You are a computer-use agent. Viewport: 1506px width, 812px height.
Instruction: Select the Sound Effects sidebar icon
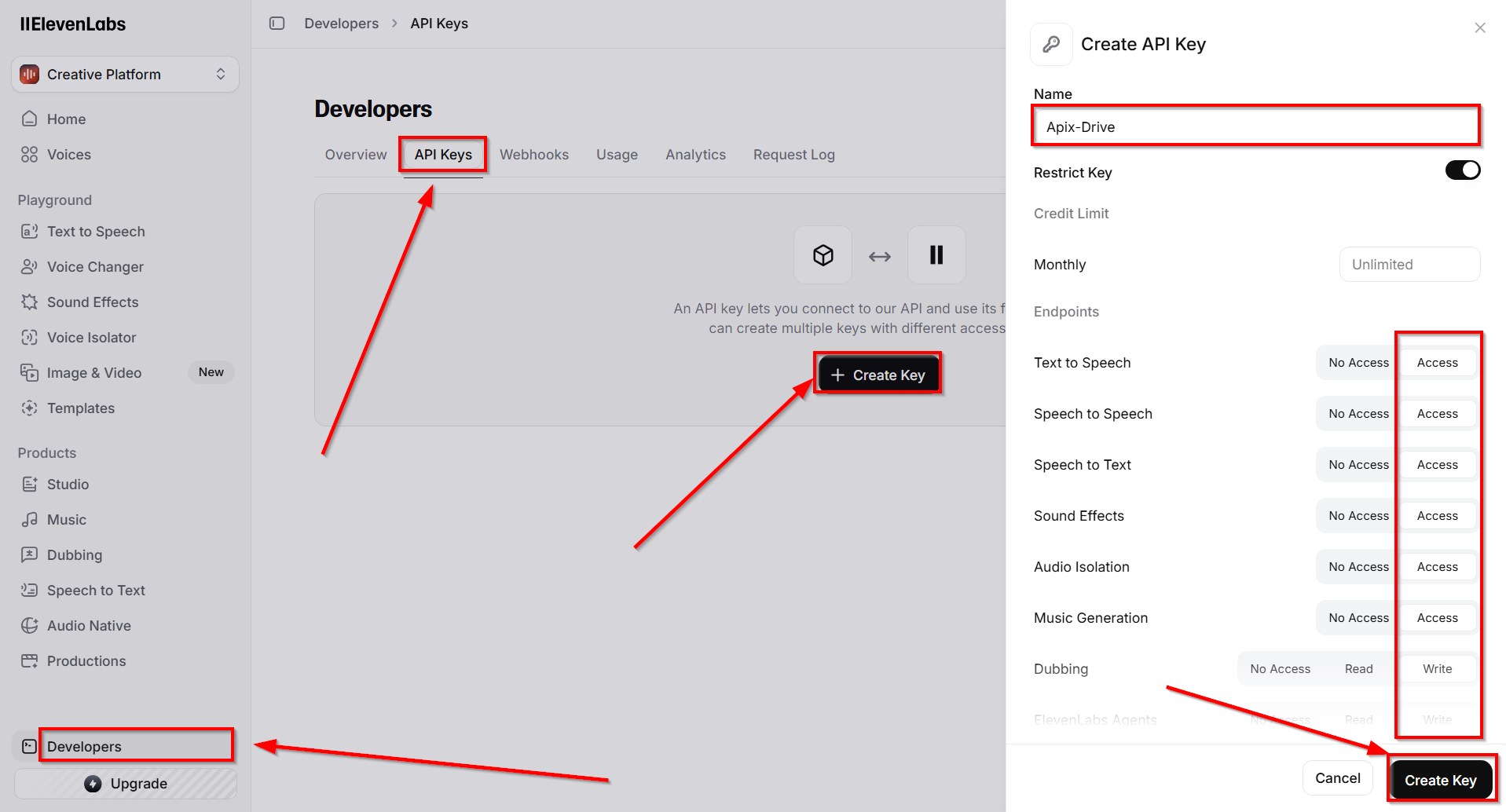coord(30,302)
